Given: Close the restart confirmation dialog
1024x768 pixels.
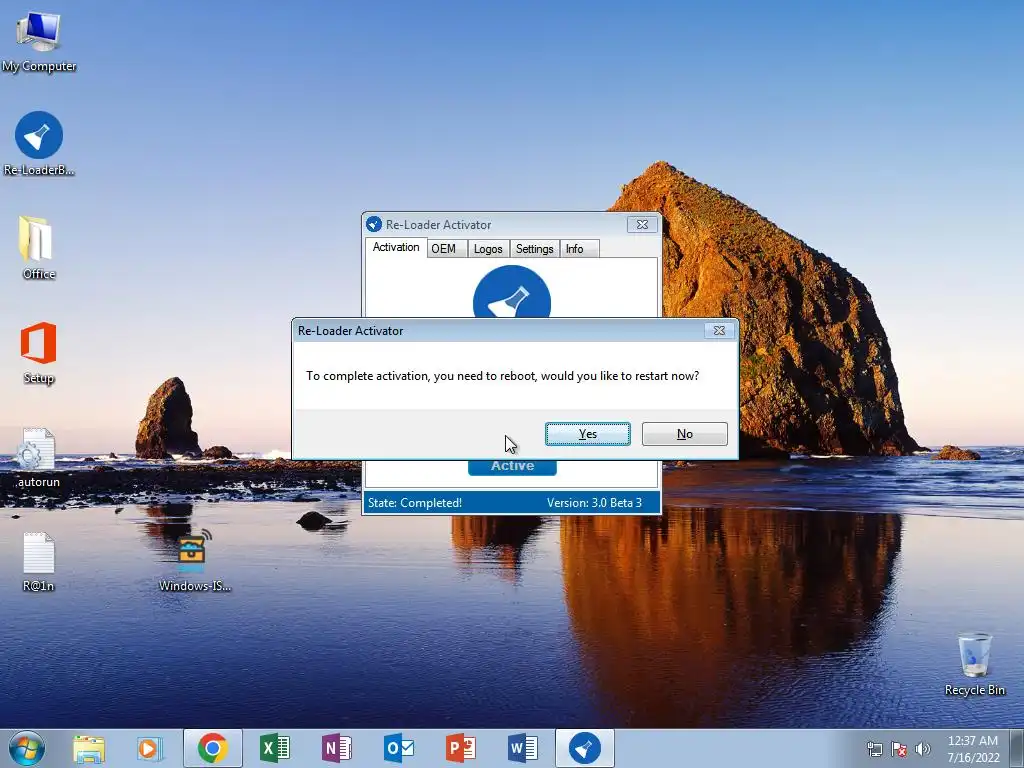Looking at the screenshot, I should pos(719,330).
